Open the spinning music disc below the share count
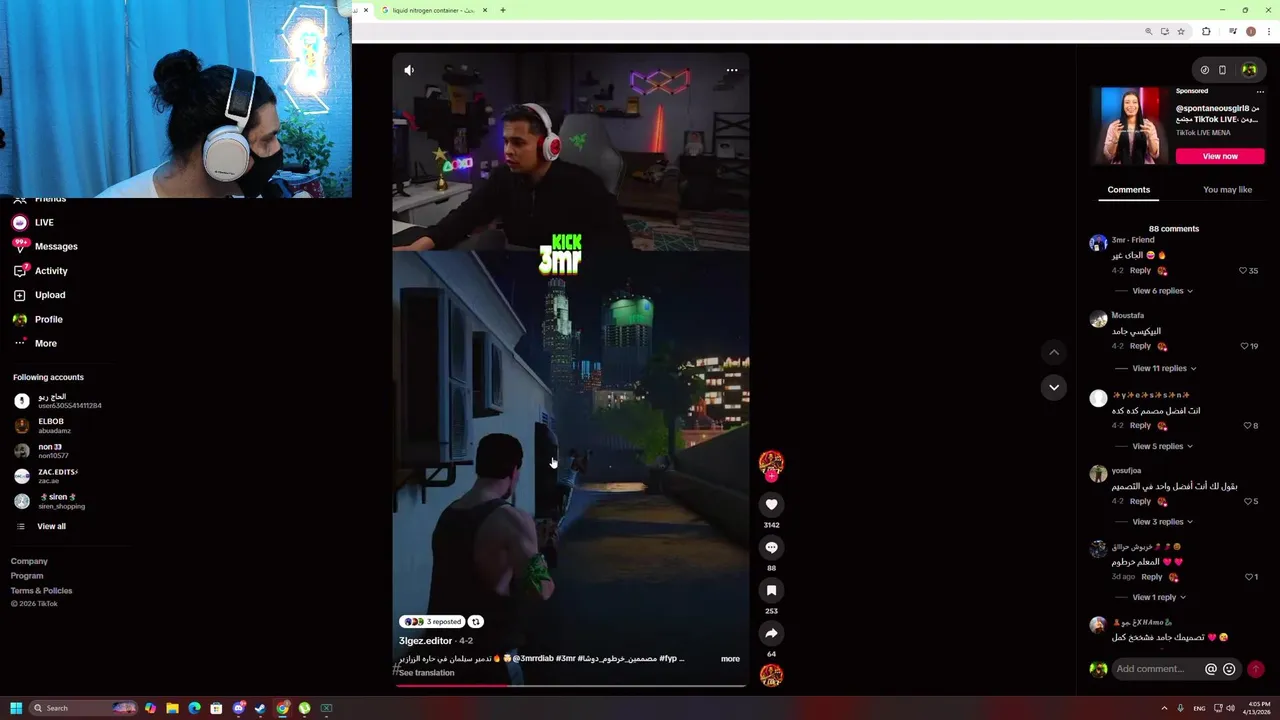This screenshot has height=720, width=1280. point(771,676)
